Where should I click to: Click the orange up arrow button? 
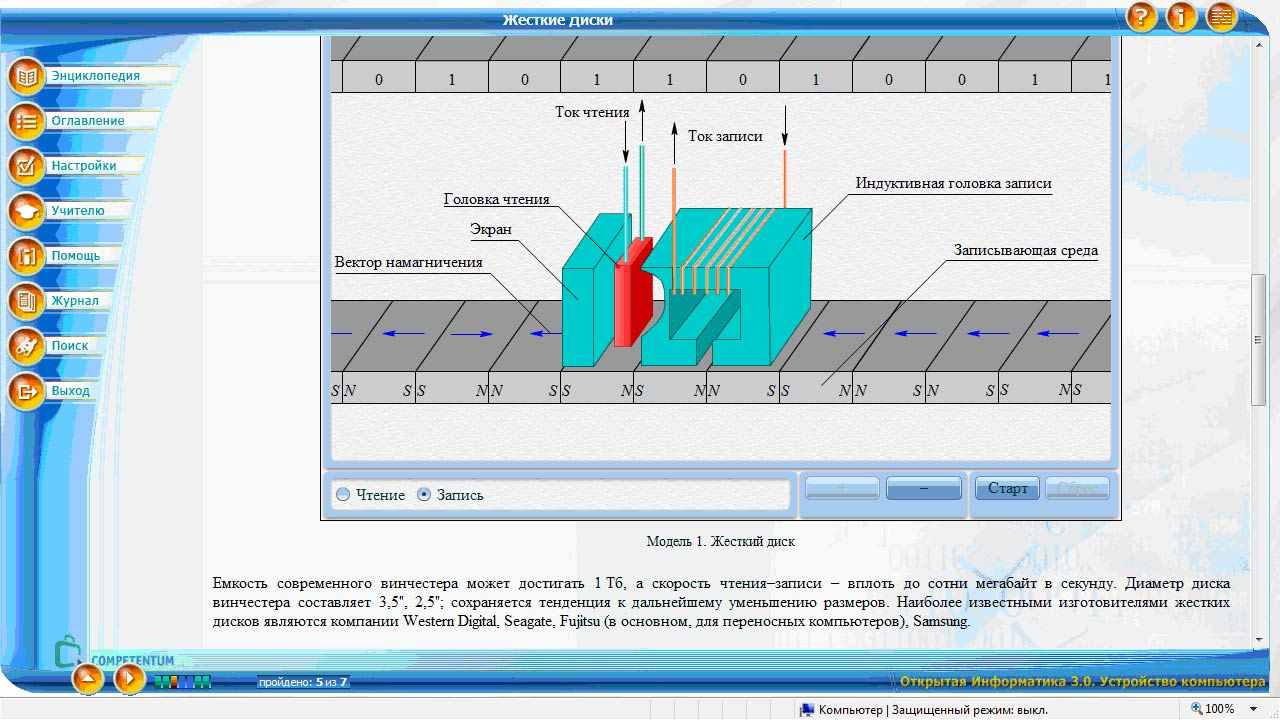[x=88, y=679]
